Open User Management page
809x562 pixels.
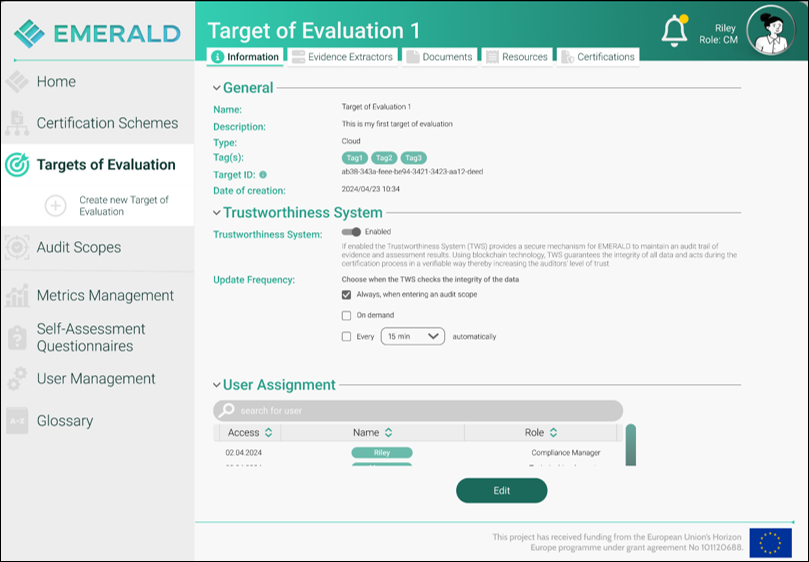(x=96, y=379)
